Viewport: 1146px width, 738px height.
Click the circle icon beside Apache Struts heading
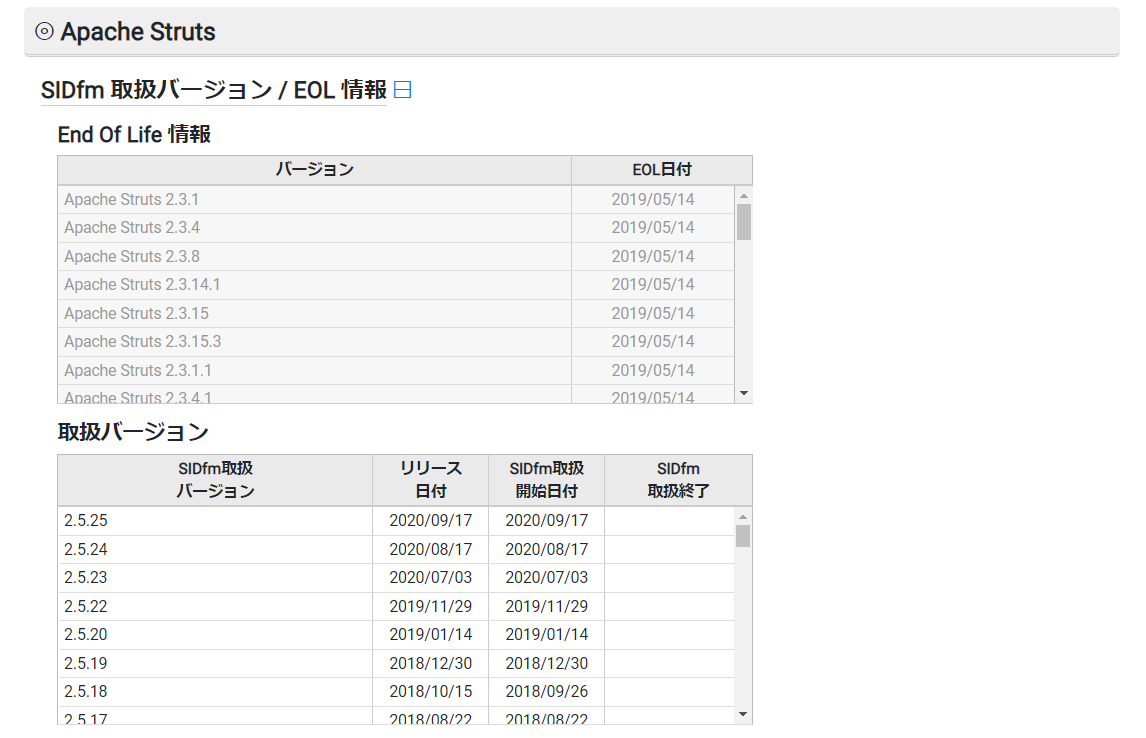45,31
